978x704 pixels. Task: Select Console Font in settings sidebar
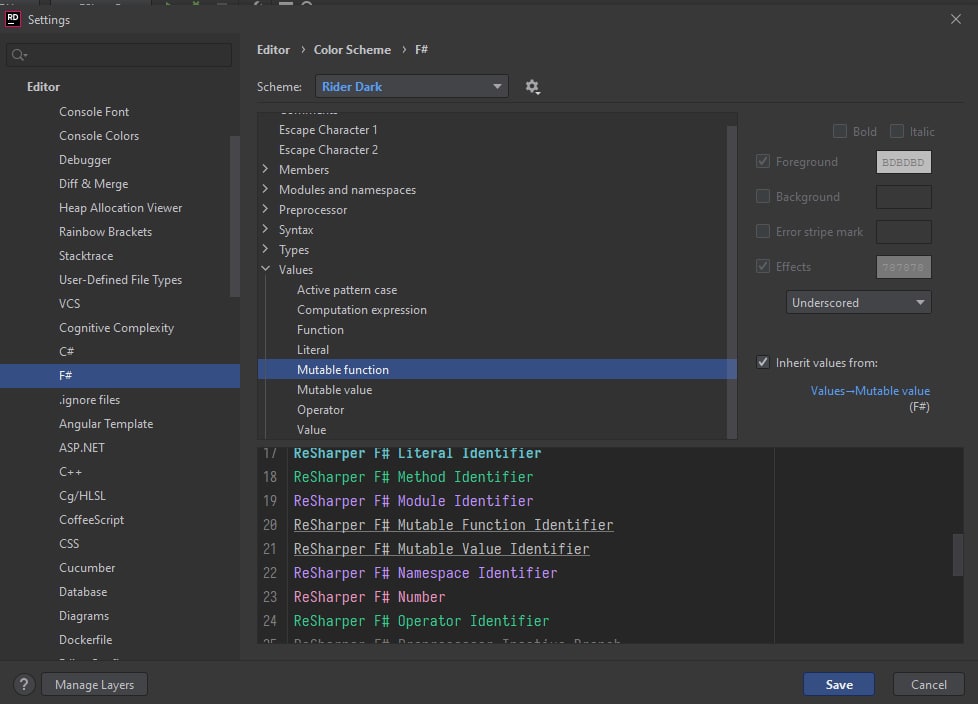[94, 112]
